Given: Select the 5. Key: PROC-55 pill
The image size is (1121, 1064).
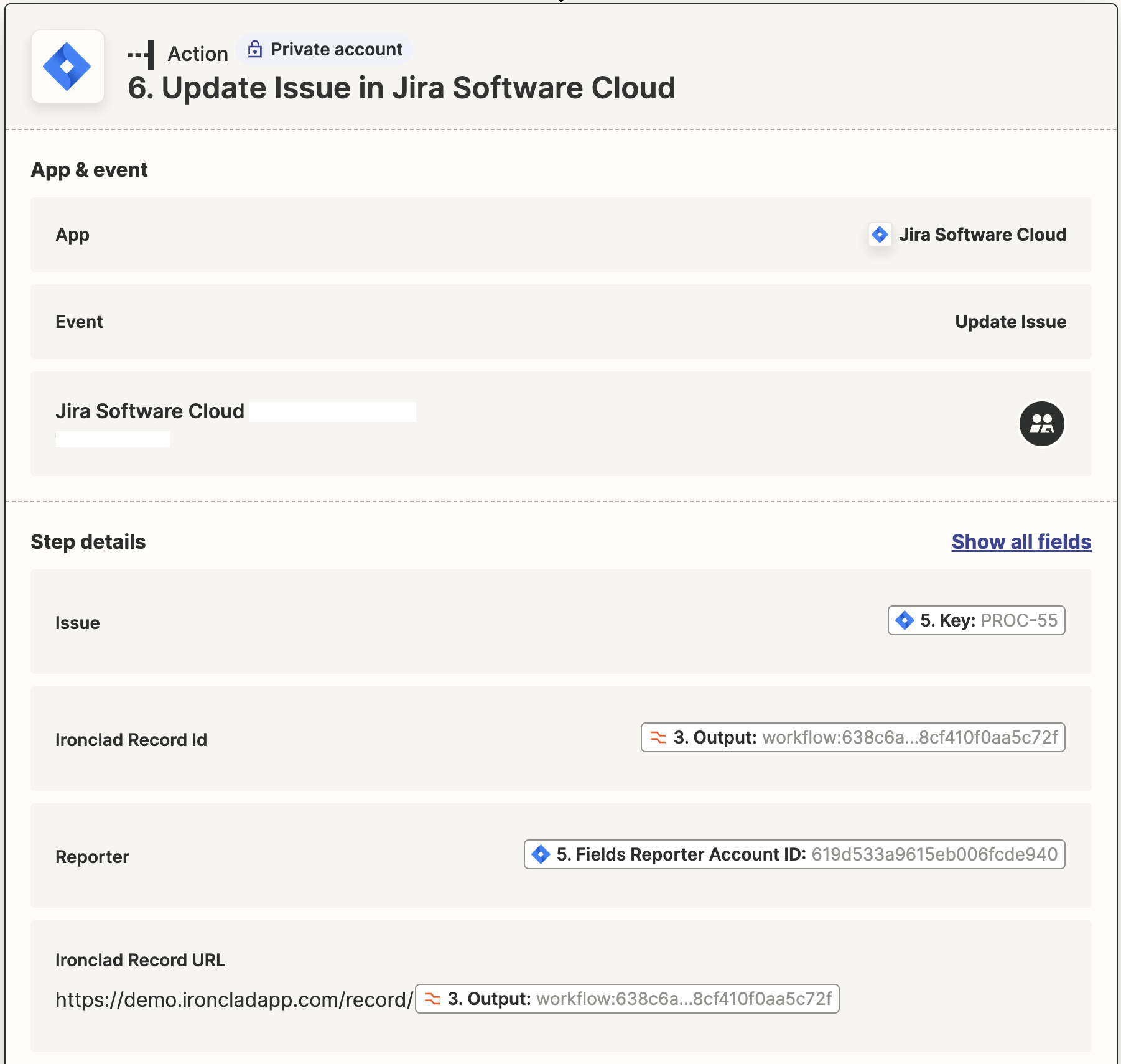Looking at the screenshot, I should tap(976, 620).
